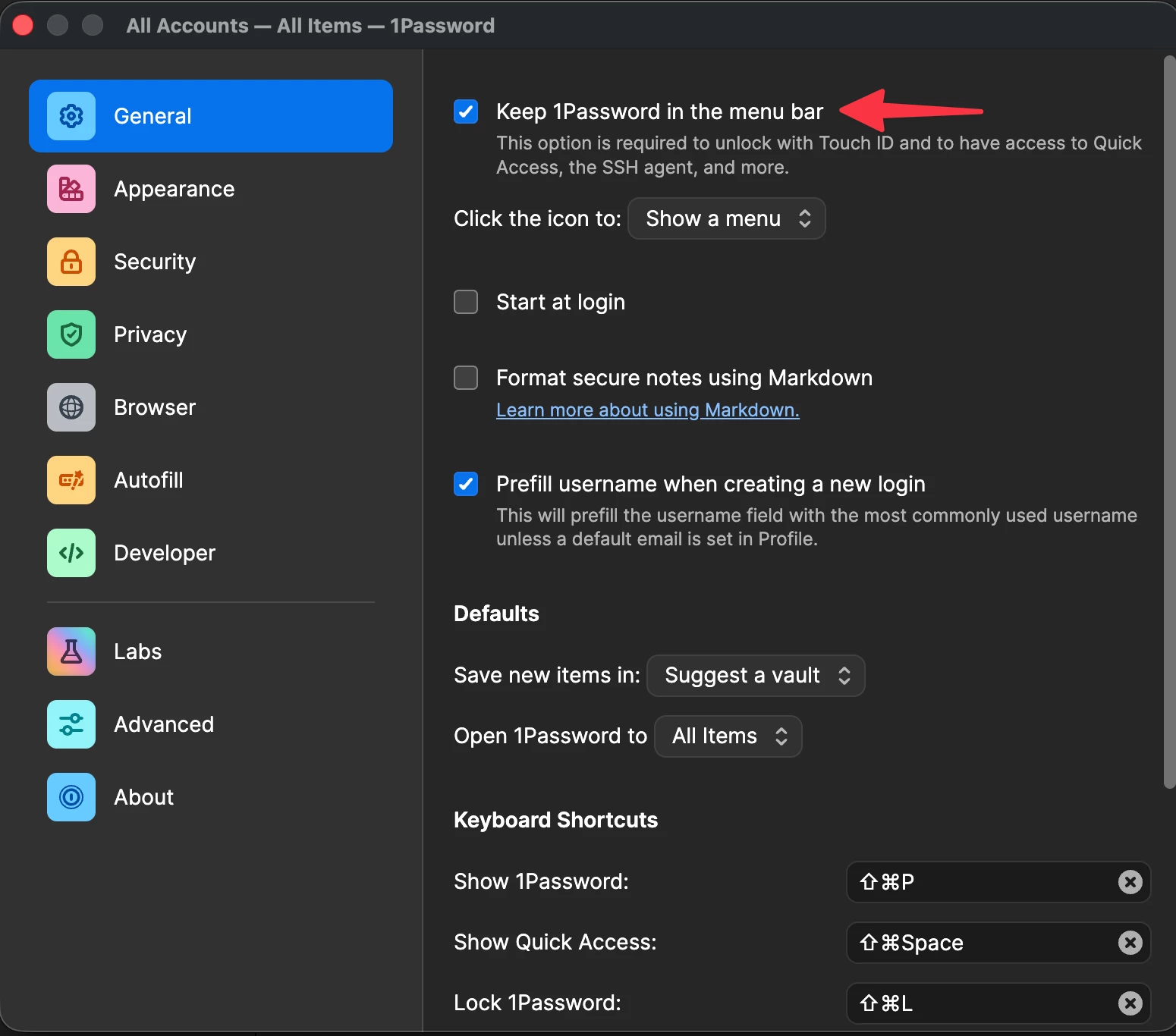Click the Labs flask icon
This screenshot has height=1036, width=1176.
tap(71, 651)
